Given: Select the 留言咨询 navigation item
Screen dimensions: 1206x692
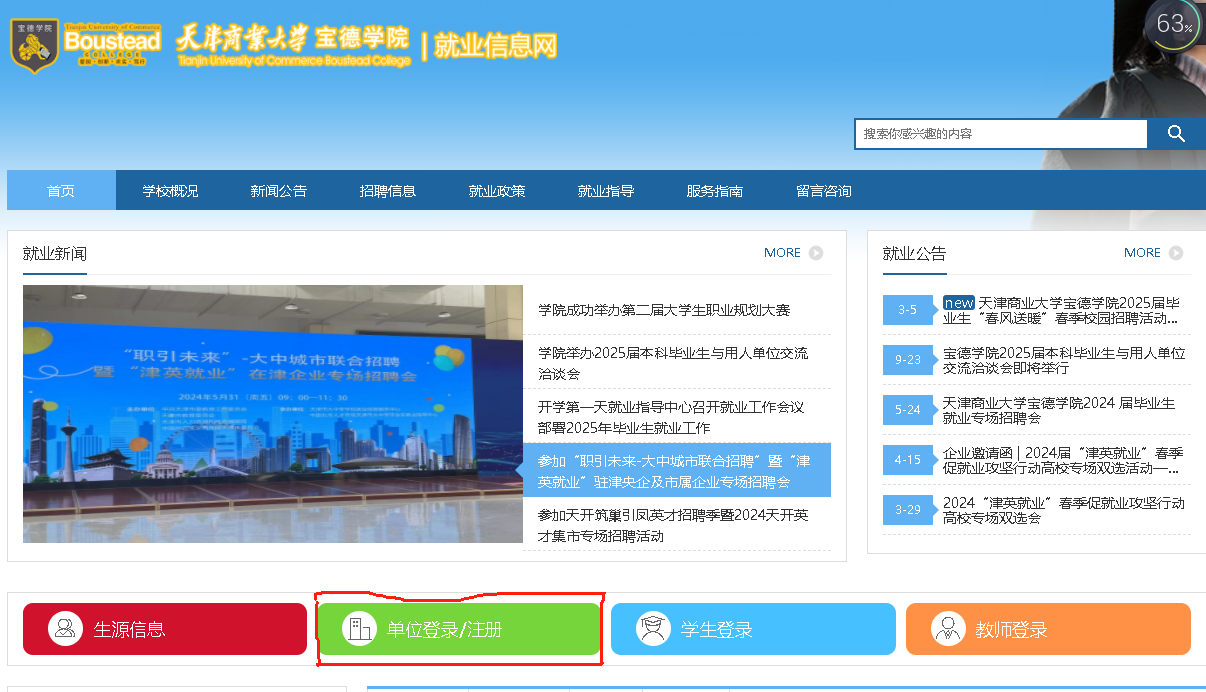Looking at the screenshot, I should [x=822, y=190].
